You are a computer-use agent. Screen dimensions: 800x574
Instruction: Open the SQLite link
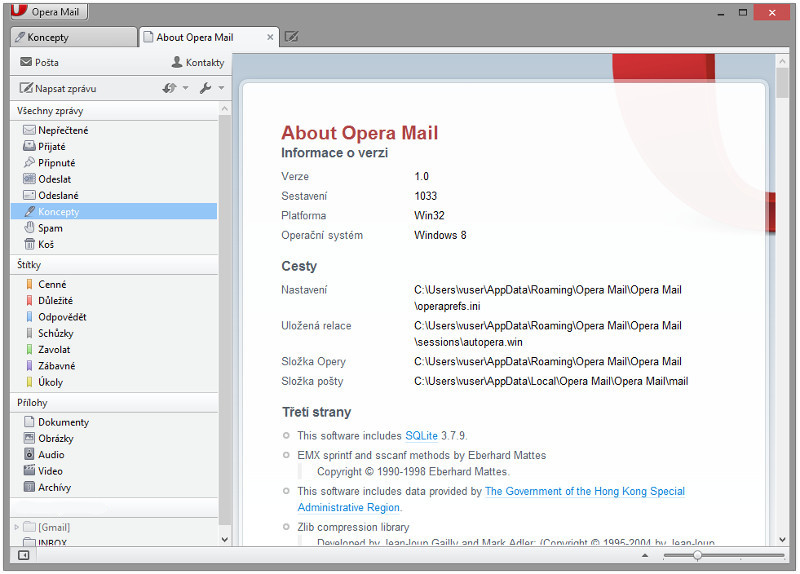click(x=421, y=436)
